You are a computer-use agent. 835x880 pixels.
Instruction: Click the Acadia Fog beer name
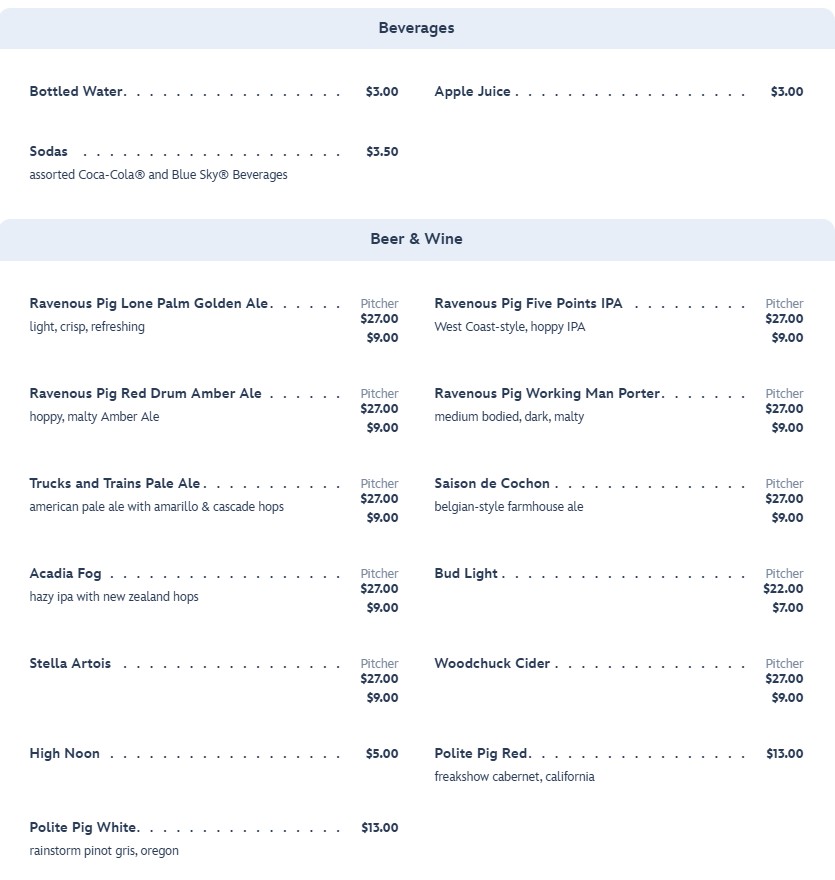[x=65, y=574]
